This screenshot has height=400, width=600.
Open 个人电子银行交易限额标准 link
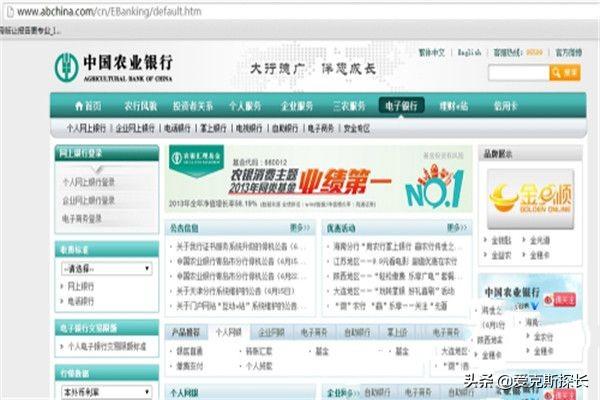coord(107,346)
